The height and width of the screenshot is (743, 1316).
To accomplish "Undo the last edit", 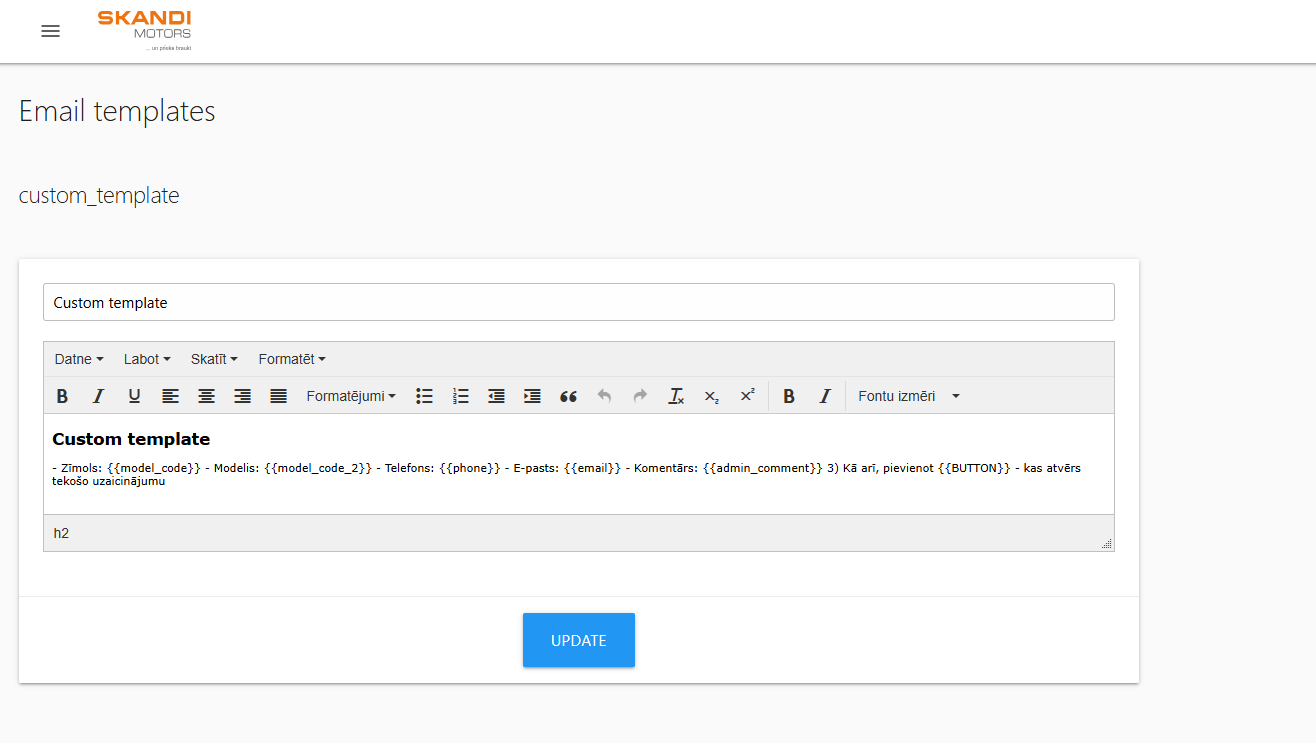I will point(604,396).
